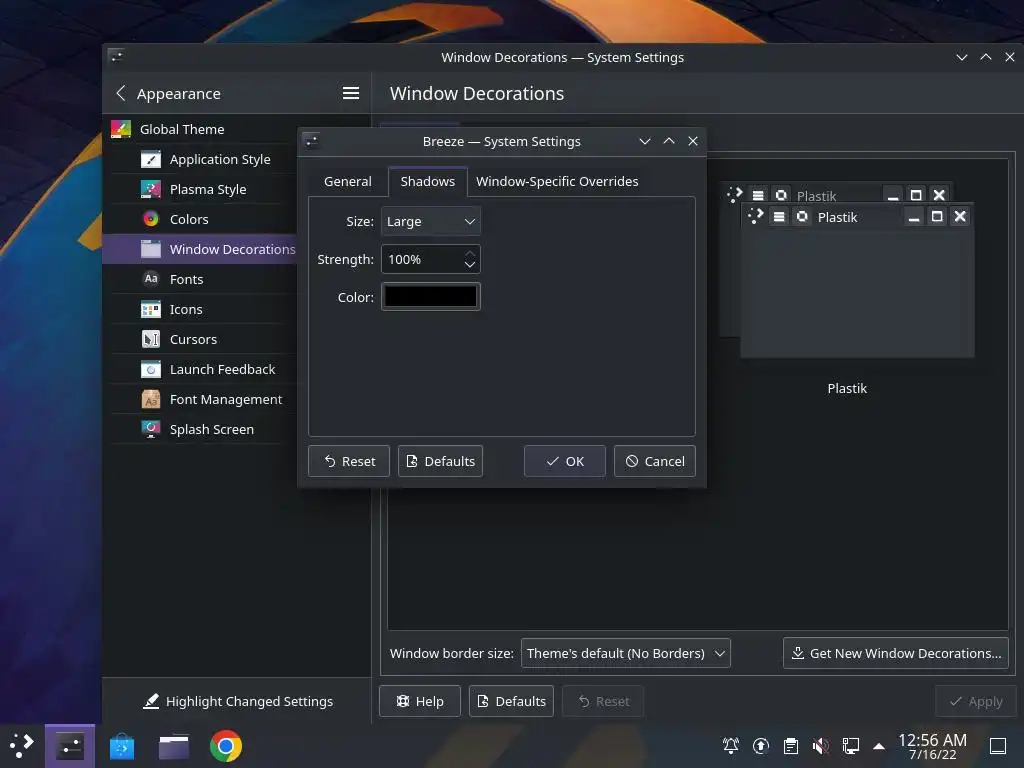Increase Strength with the up arrow
Image resolution: width=1024 pixels, height=768 pixels.
470,253
